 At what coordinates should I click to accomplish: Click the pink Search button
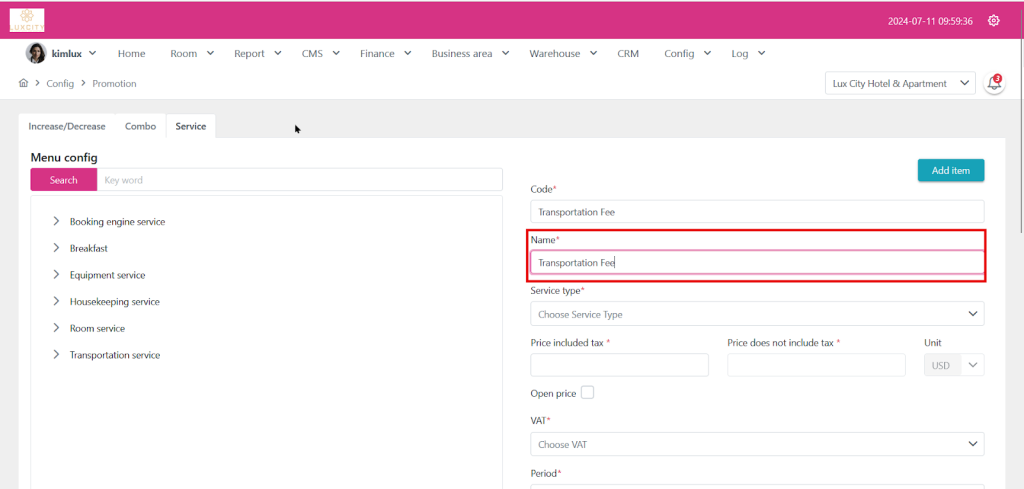(x=64, y=180)
